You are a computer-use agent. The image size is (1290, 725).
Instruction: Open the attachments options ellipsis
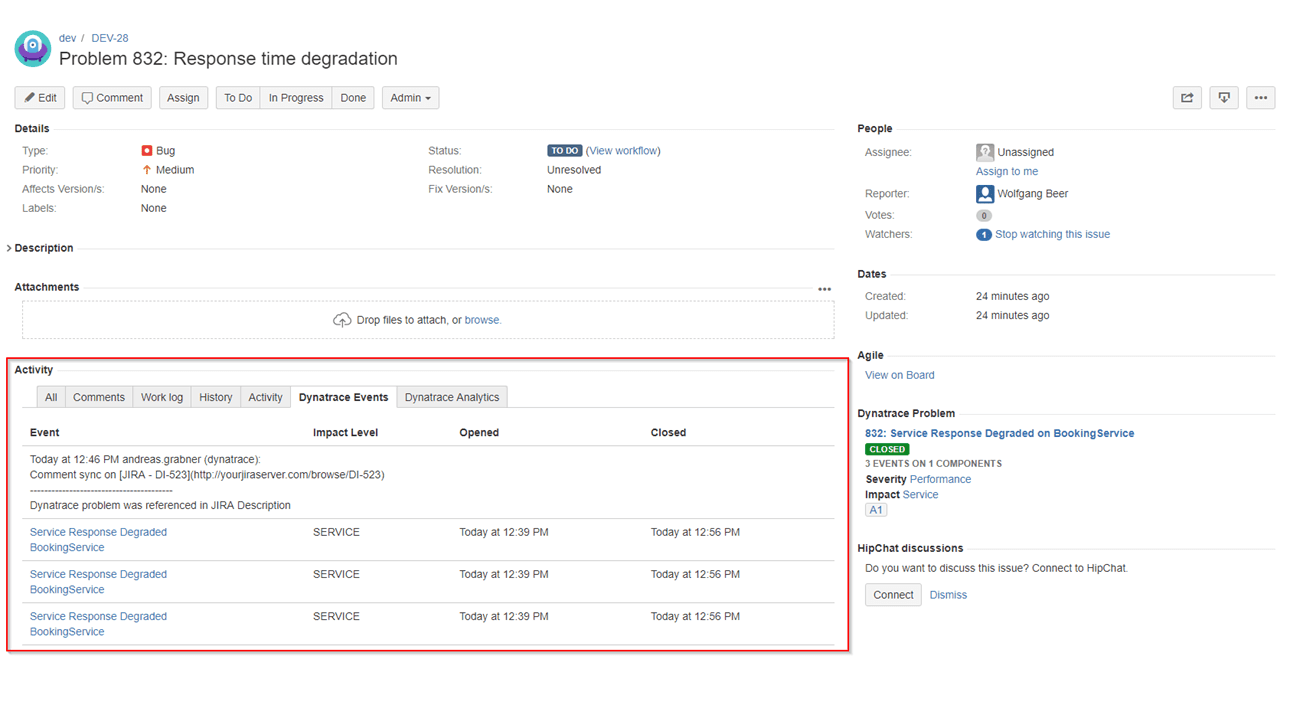824,289
